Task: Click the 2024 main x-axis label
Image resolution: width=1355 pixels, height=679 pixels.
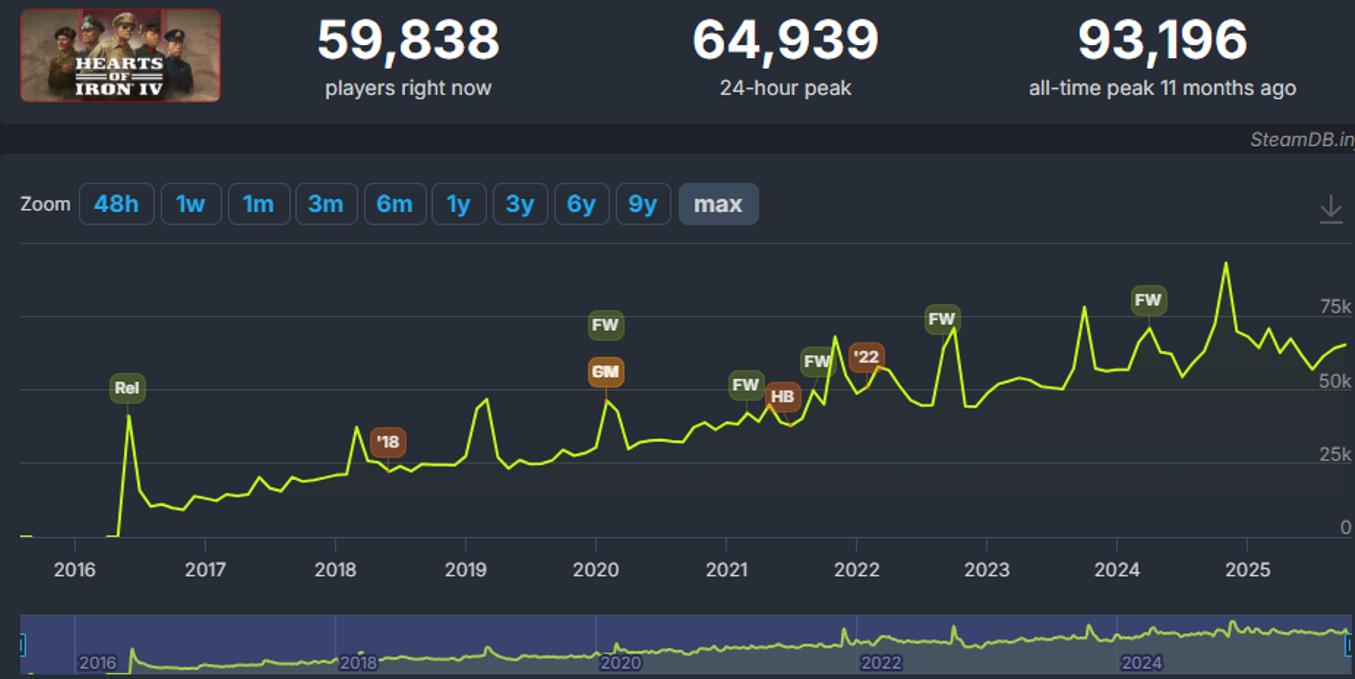Action: click(1117, 570)
